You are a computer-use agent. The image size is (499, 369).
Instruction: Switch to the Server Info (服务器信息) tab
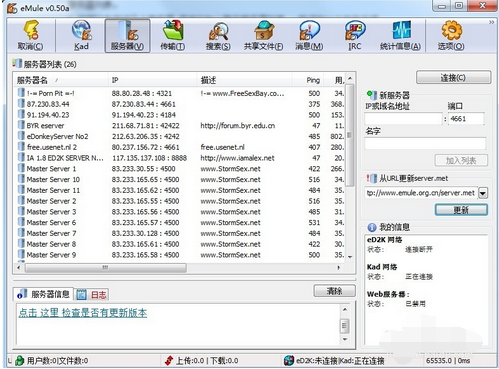tap(43, 294)
